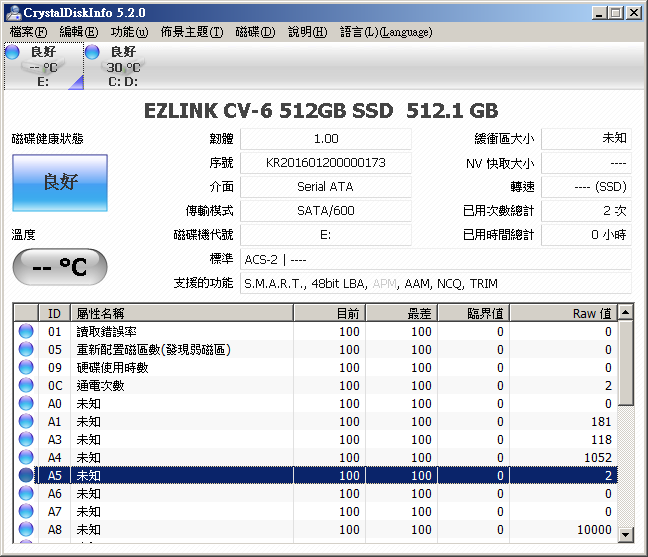Image resolution: width=648 pixels, height=557 pixels.
Task: Select the 通電次數 attribute row
Action: (316, 385)
